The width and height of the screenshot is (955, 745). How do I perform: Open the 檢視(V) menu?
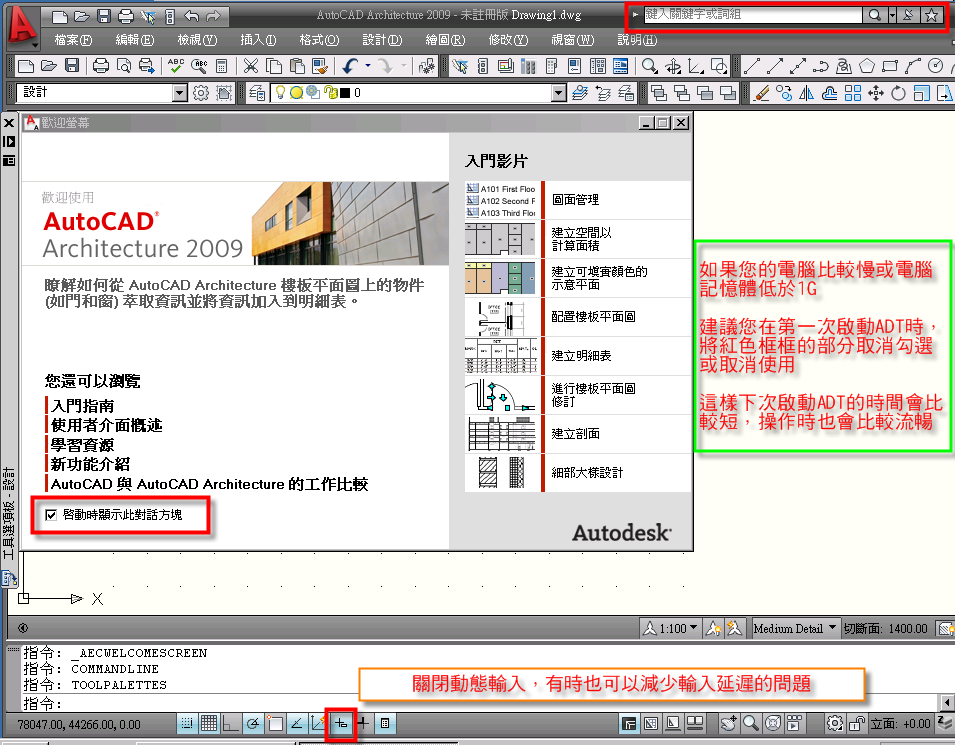coord(197,40)
